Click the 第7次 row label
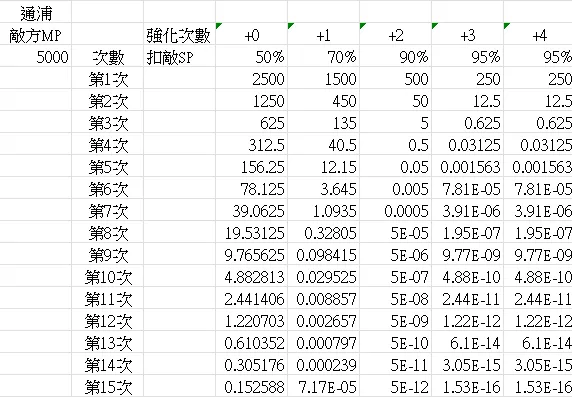The image size is (572, 397). [108, 210]
